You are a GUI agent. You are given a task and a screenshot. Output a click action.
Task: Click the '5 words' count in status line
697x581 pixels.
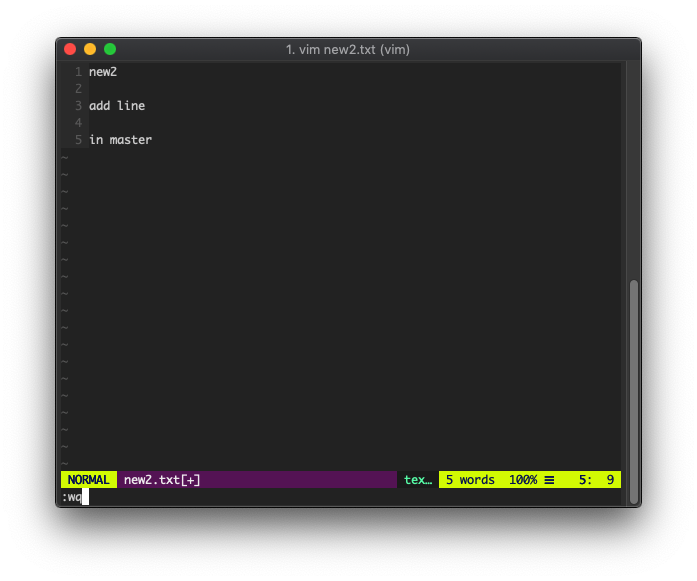(x=470, y=480)
